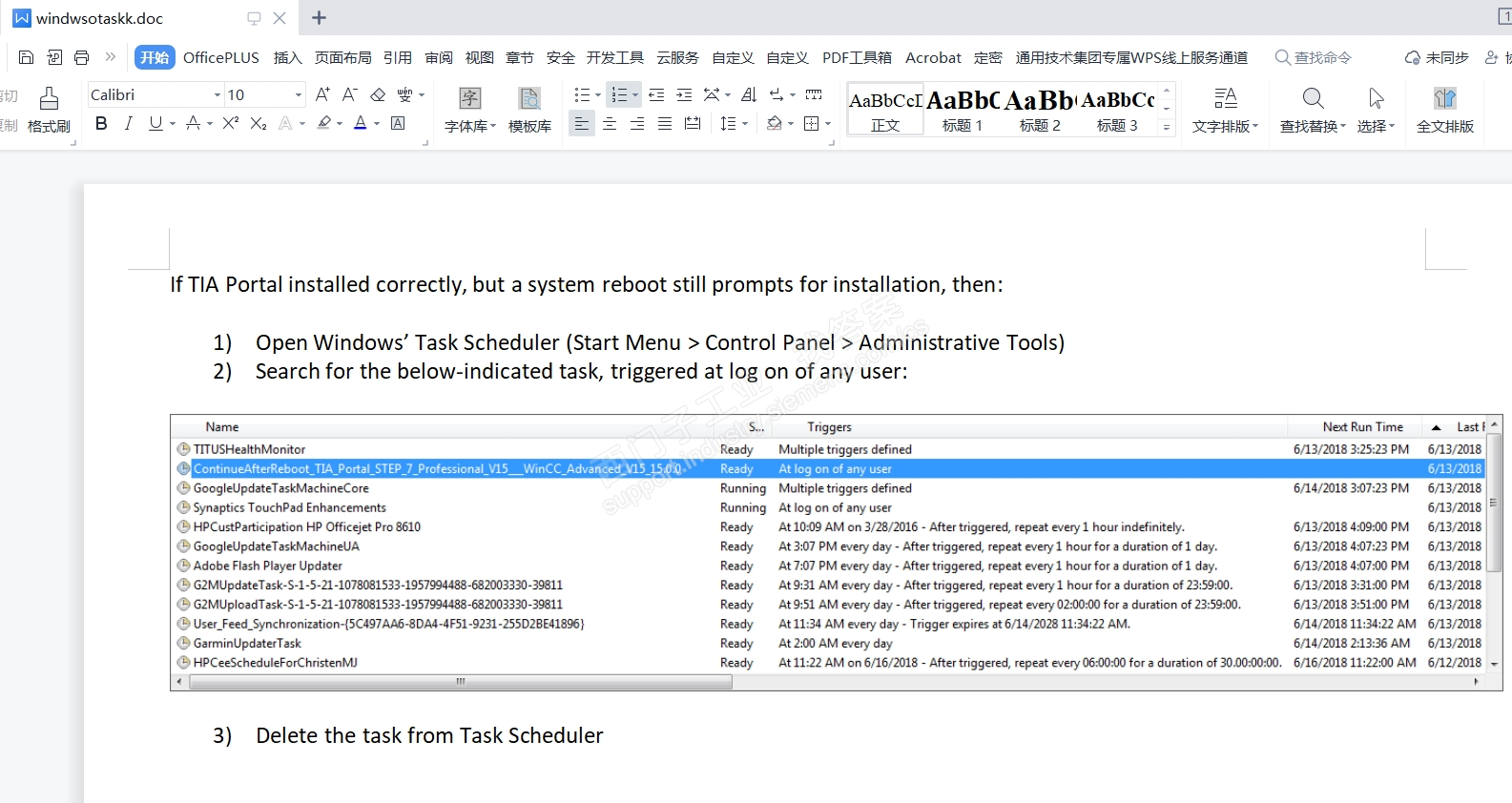The height and width of the screenshot is (803, 1512).
Task: Open the underline style dropdown arrow
Action: [x=173, y=123]
